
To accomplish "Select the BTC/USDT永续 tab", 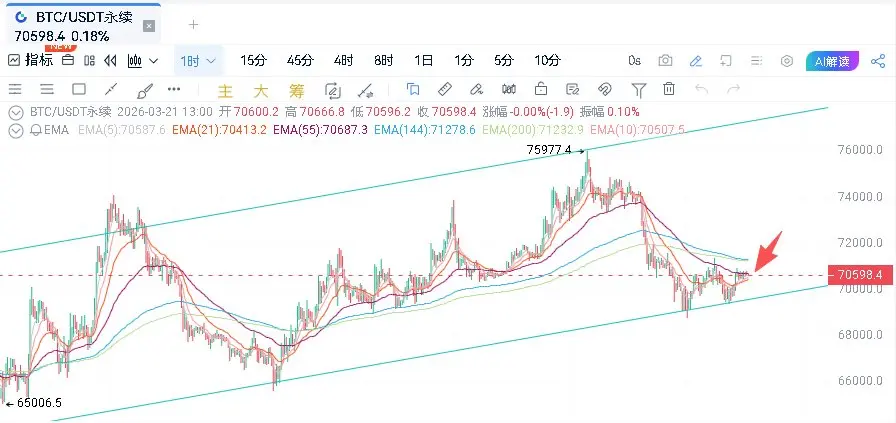I will (x=81, y=23).
